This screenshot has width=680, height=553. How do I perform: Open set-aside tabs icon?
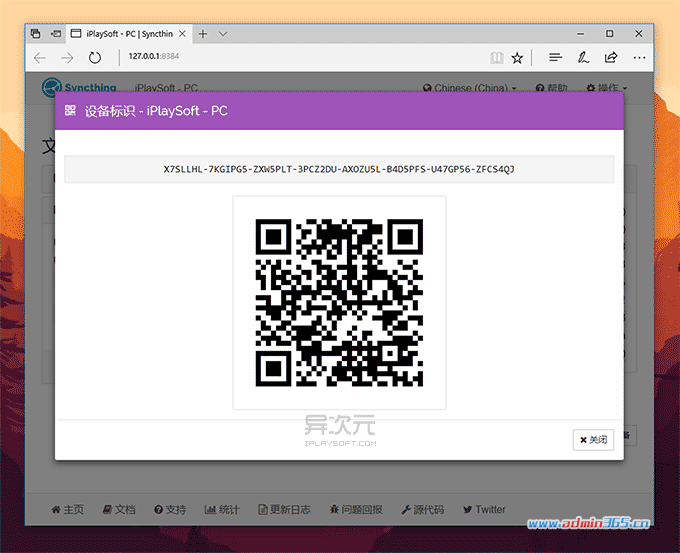36,33
